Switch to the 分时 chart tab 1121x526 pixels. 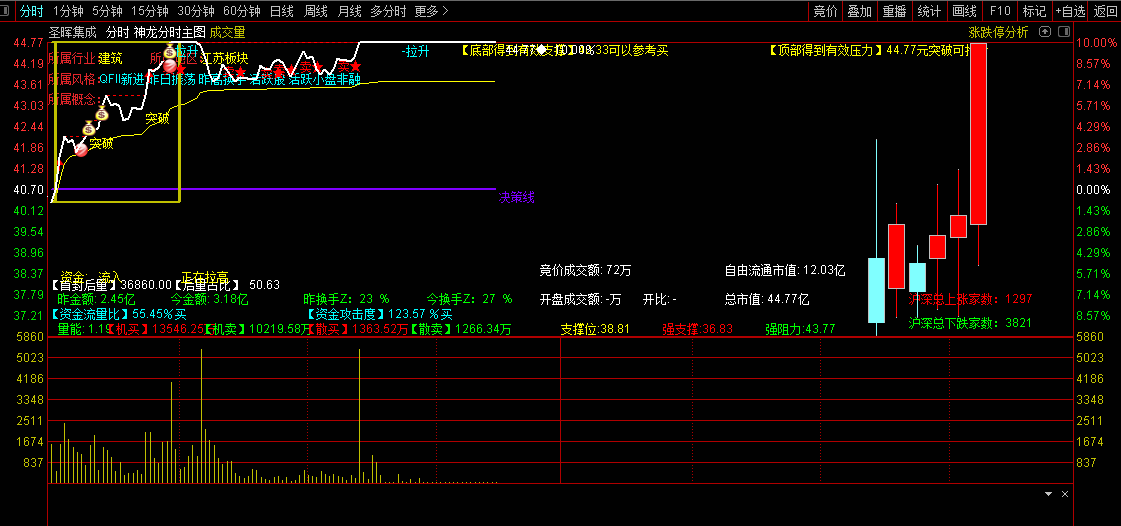[31, 11]
